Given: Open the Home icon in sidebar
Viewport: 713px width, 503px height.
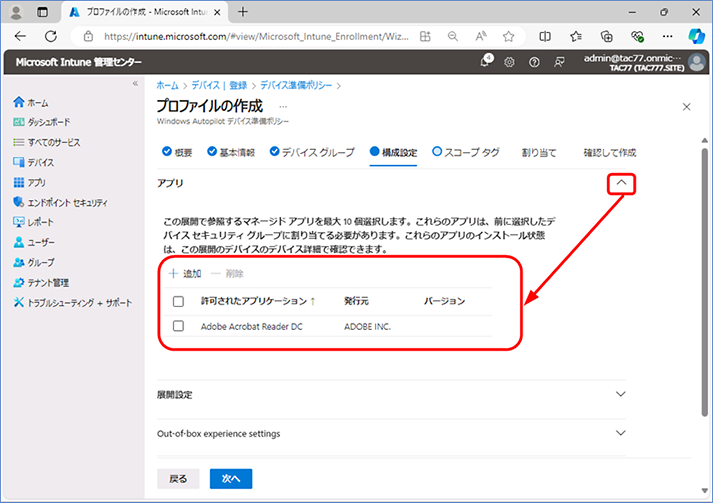Looking at the screenshot, I should tap(19, 102).
